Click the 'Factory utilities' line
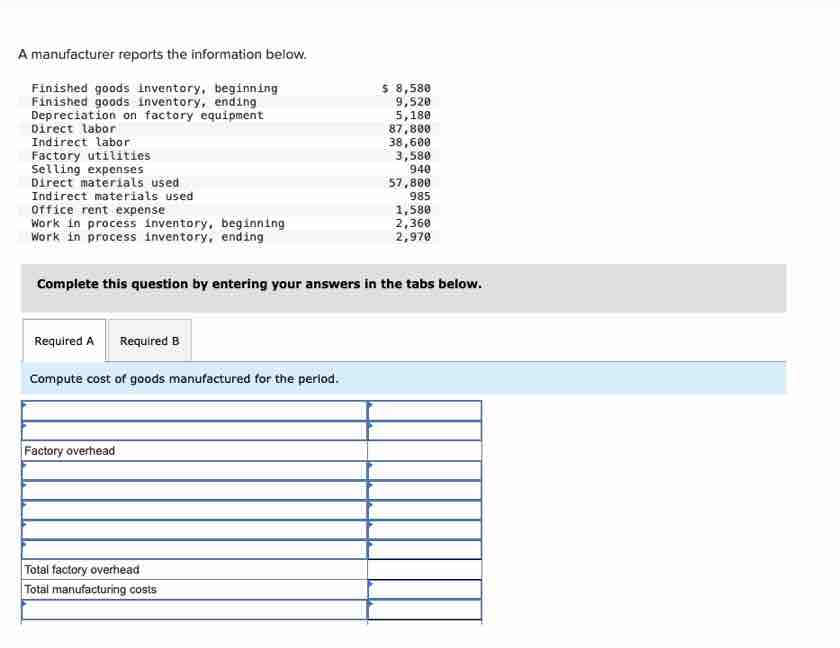Viewport: 840px width, 648px height. [x=91, y=155]
